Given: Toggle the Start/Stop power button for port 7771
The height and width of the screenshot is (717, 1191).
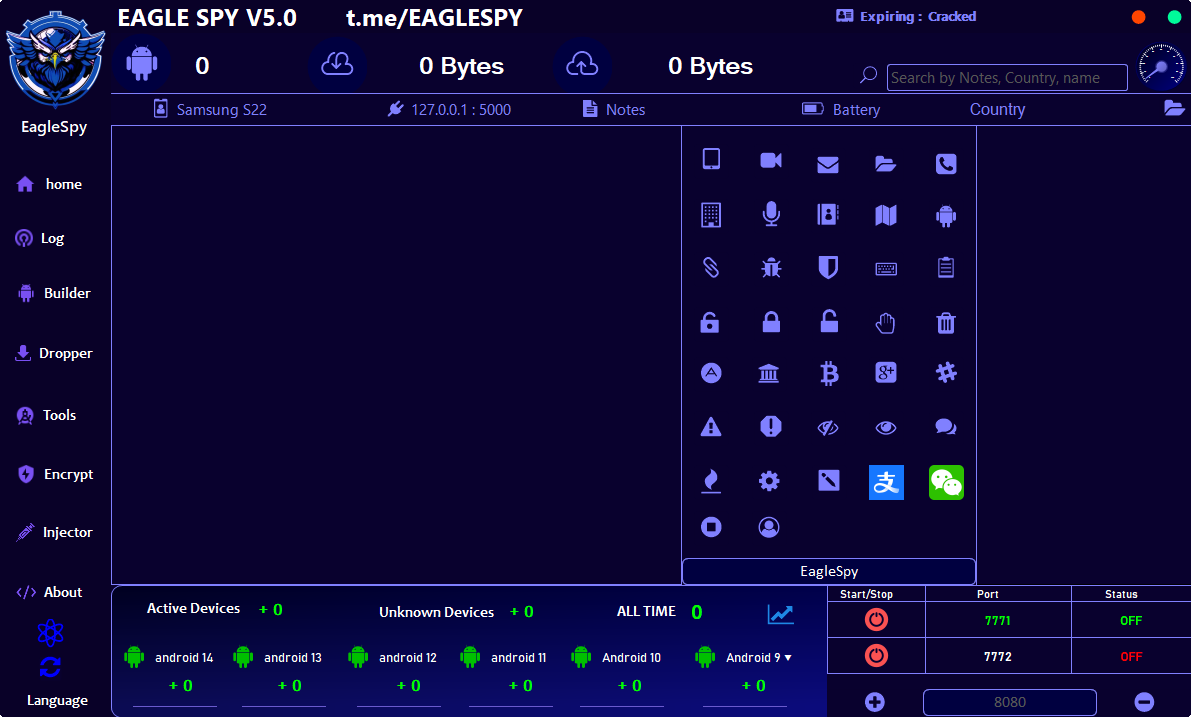Looking at the screenshot, I should point(876,619).
